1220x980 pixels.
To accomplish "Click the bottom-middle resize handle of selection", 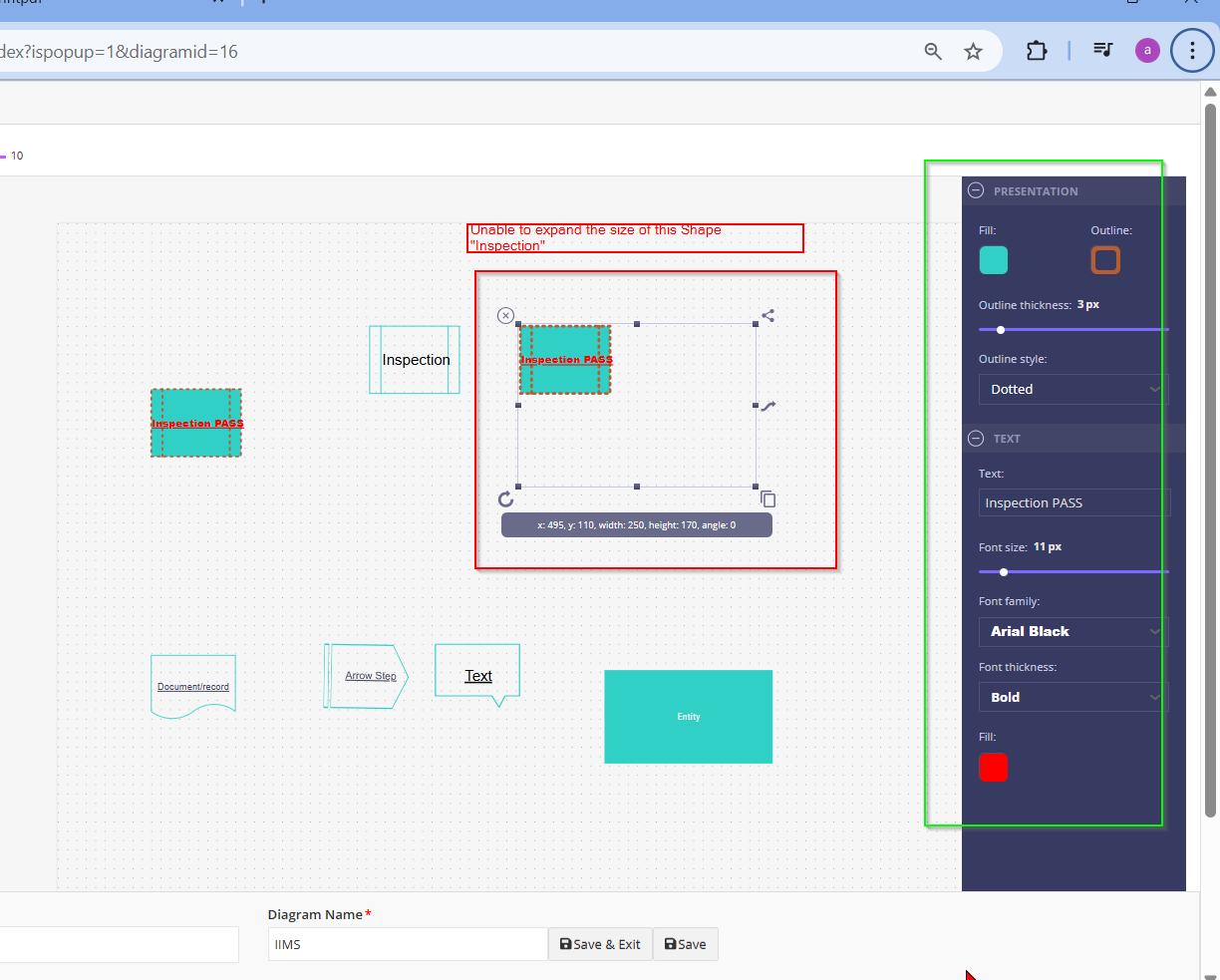I will 637,487.
